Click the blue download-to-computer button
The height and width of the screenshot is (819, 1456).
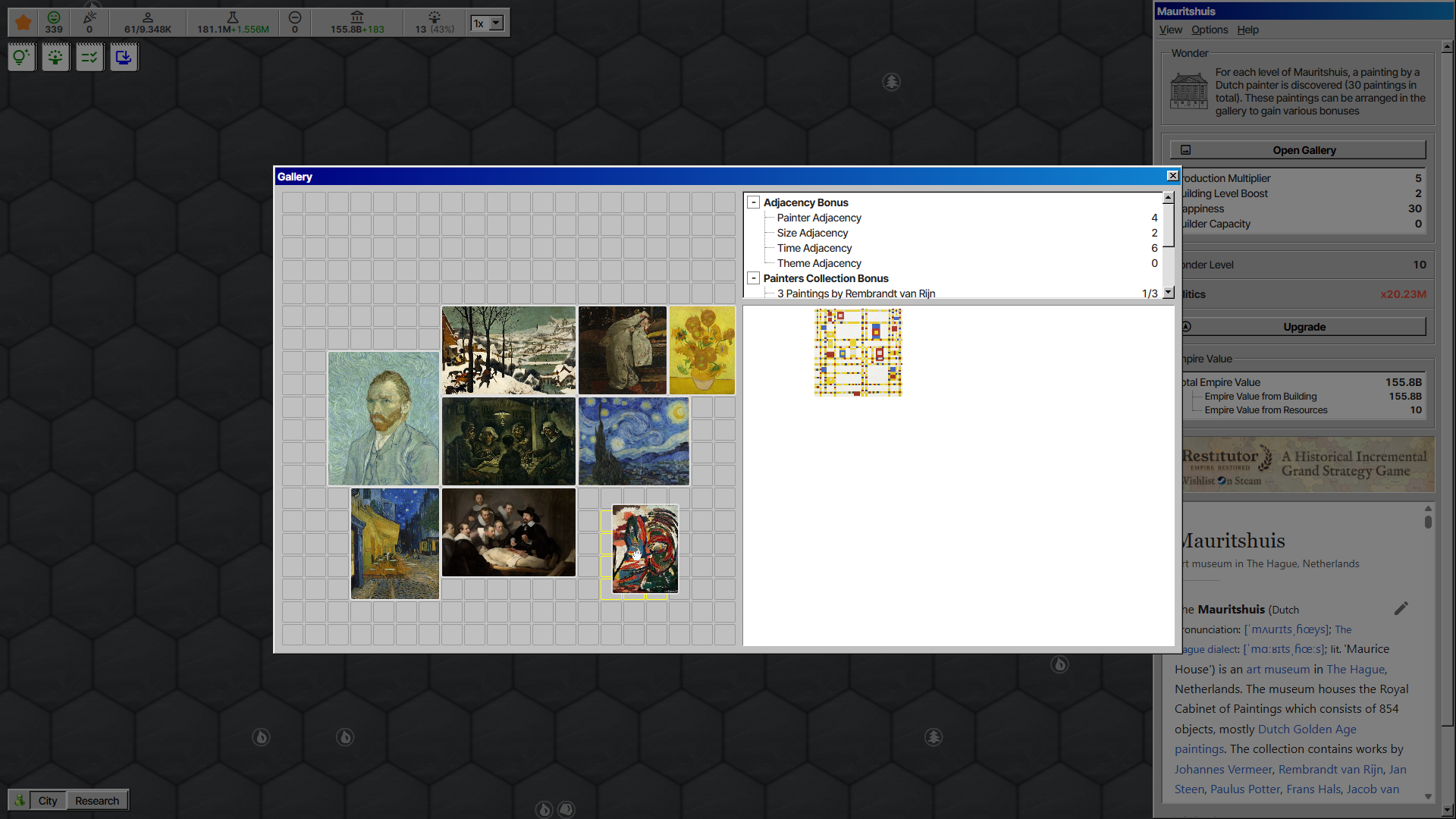[x=124, y=57]
